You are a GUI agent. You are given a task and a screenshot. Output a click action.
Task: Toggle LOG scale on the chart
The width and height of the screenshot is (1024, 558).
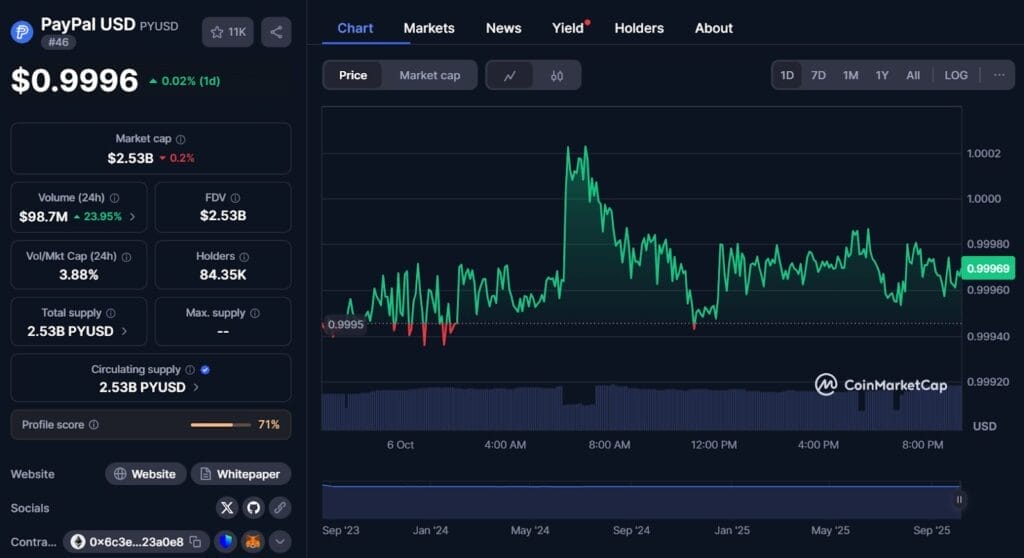click(x=956, y=75)
